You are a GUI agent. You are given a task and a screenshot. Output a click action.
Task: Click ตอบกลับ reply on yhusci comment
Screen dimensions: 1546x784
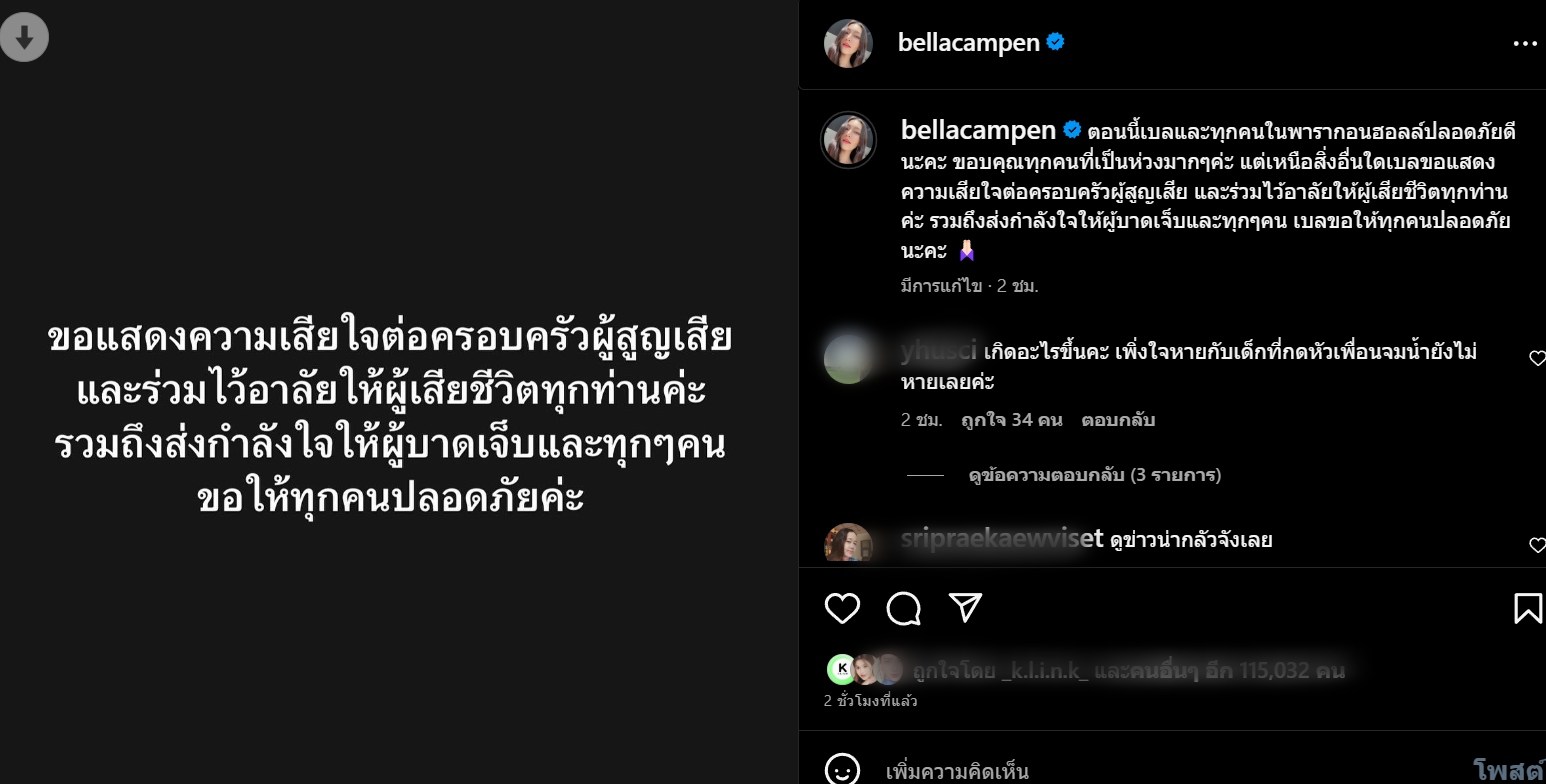(x=1118, y=420)
